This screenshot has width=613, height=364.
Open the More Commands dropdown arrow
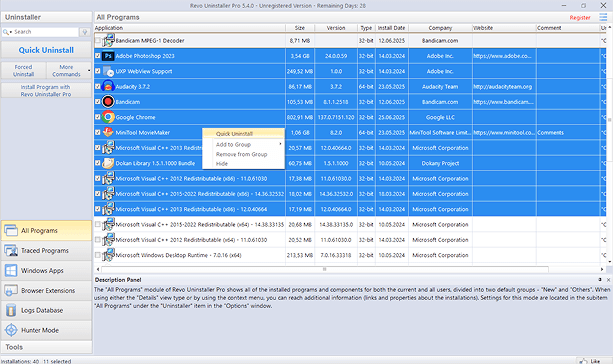89,70
